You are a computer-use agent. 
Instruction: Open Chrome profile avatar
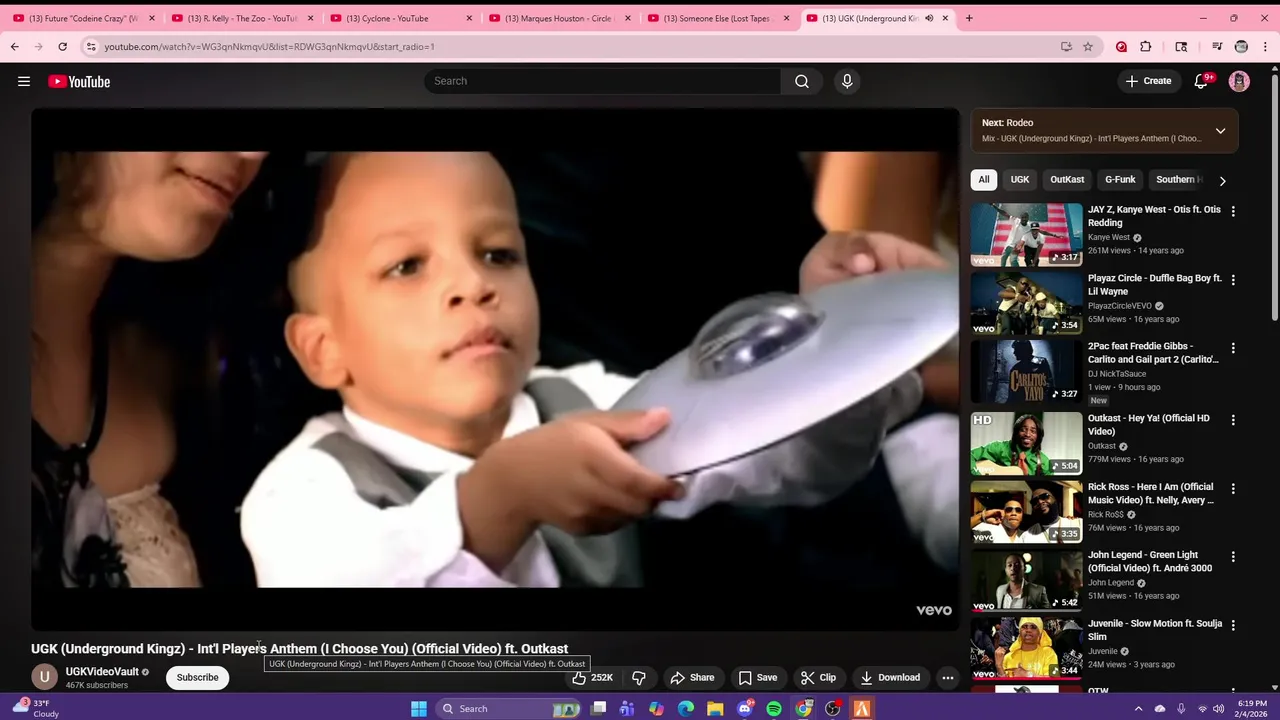[1241, 46]
